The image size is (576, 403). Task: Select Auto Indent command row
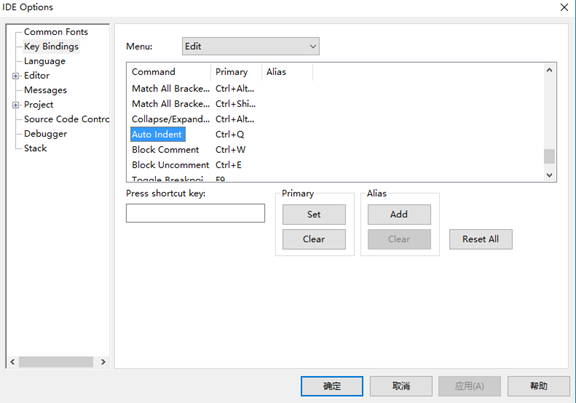point(336,134)
